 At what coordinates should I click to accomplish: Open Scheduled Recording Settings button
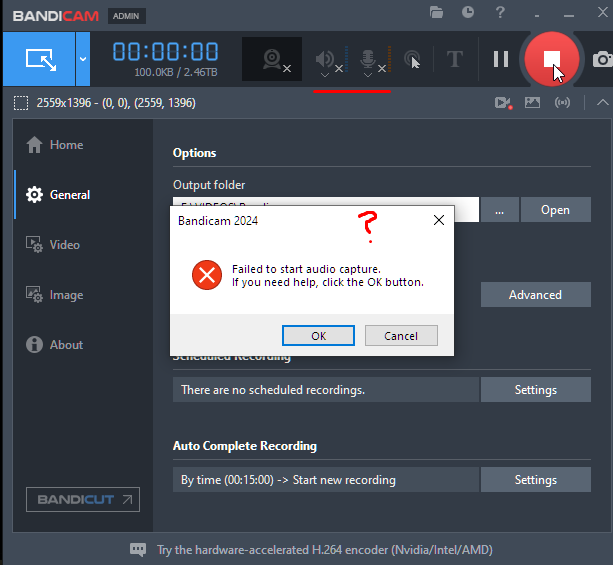536,389
